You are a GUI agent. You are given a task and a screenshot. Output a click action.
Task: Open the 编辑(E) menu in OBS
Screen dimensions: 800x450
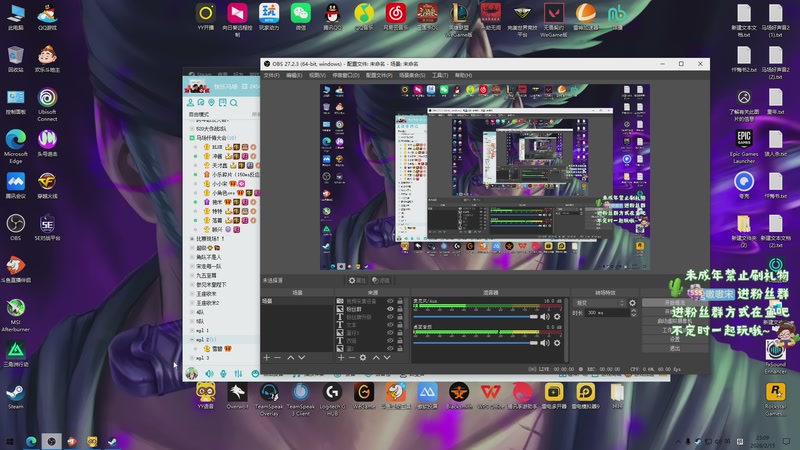coord(294,75)
